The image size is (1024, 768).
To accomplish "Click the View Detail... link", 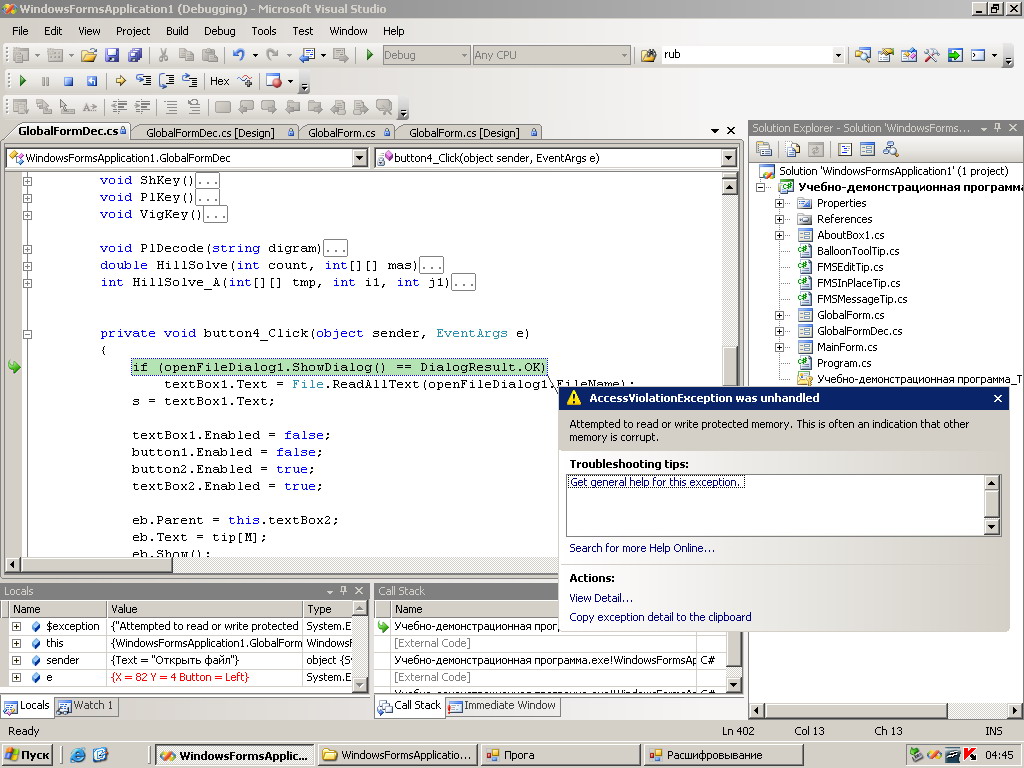I will 601,598.
